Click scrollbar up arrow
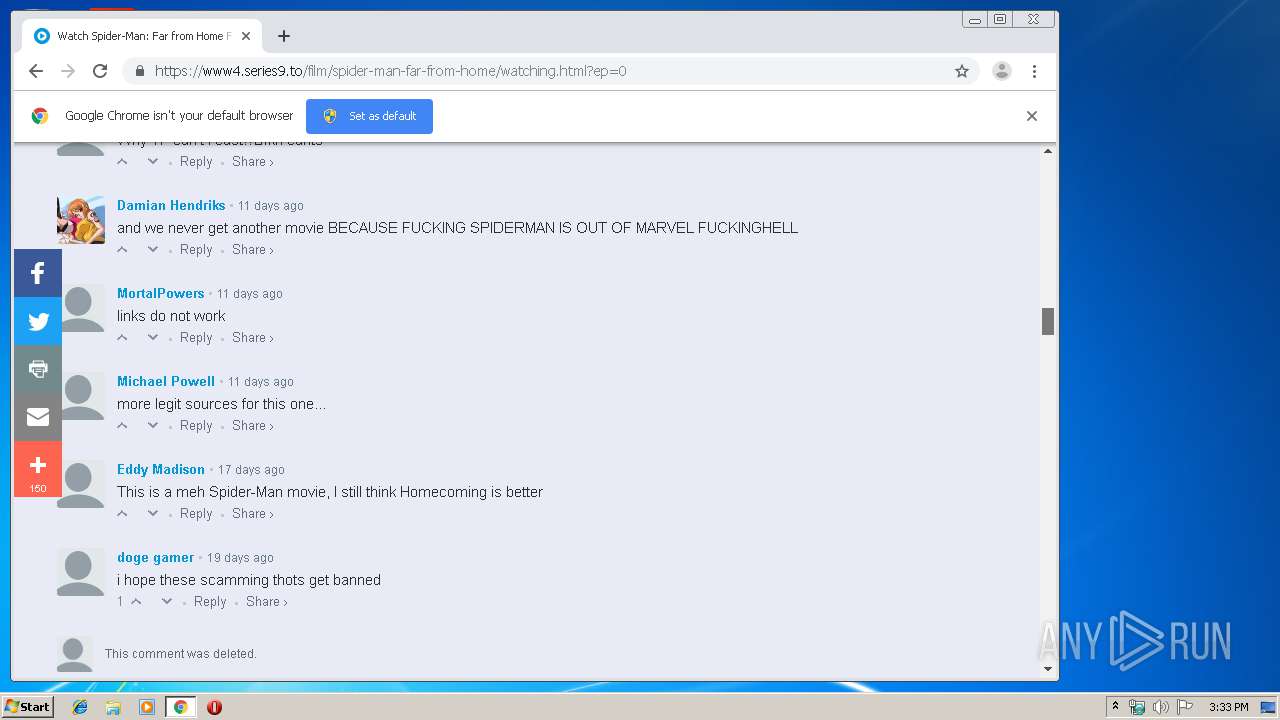The width and height of the screenshot is (1280, 720). click(1048, 151)
